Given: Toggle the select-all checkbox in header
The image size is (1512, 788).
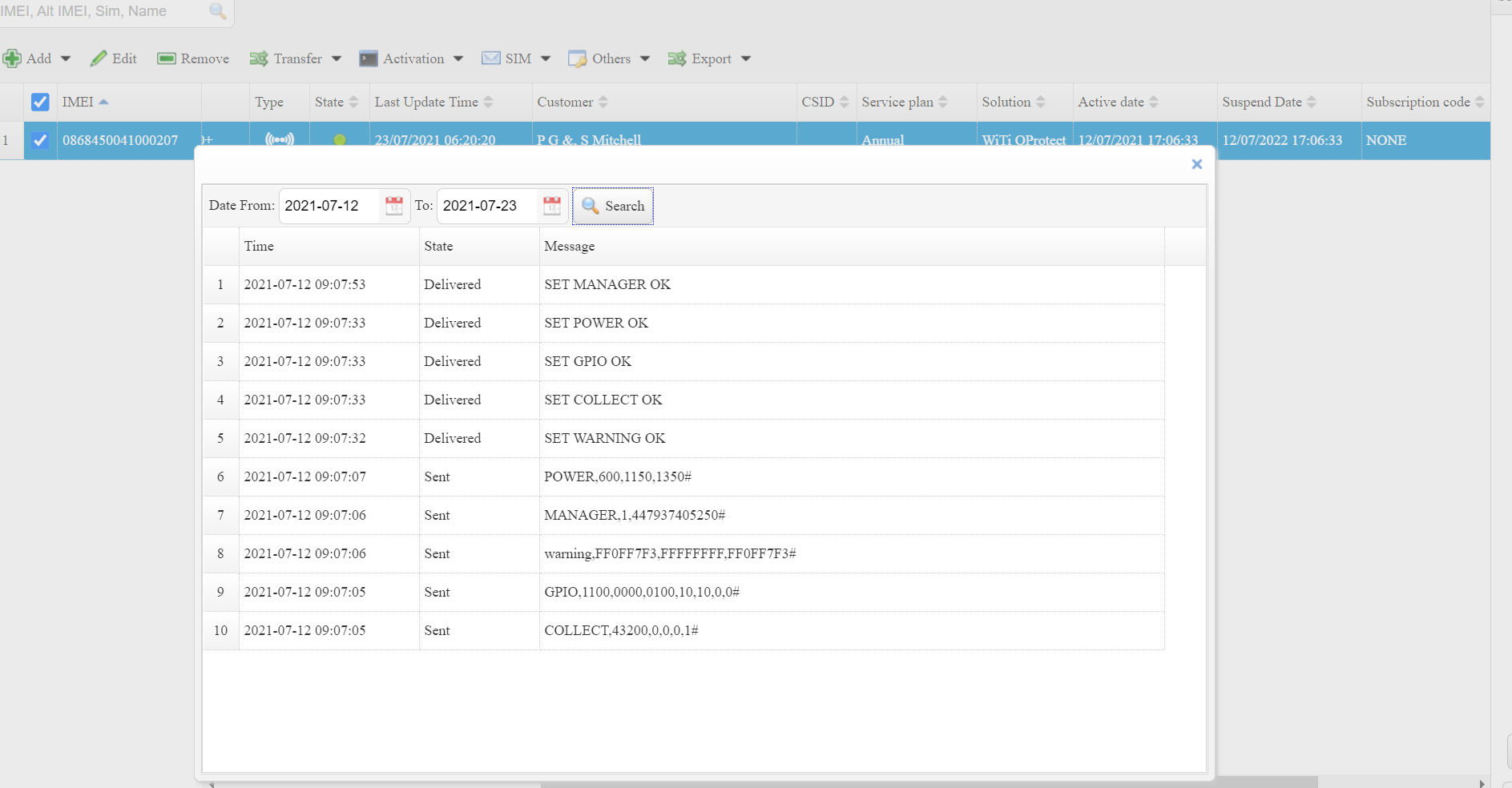Looking at the screenshot, I should [x=40, y=102].
